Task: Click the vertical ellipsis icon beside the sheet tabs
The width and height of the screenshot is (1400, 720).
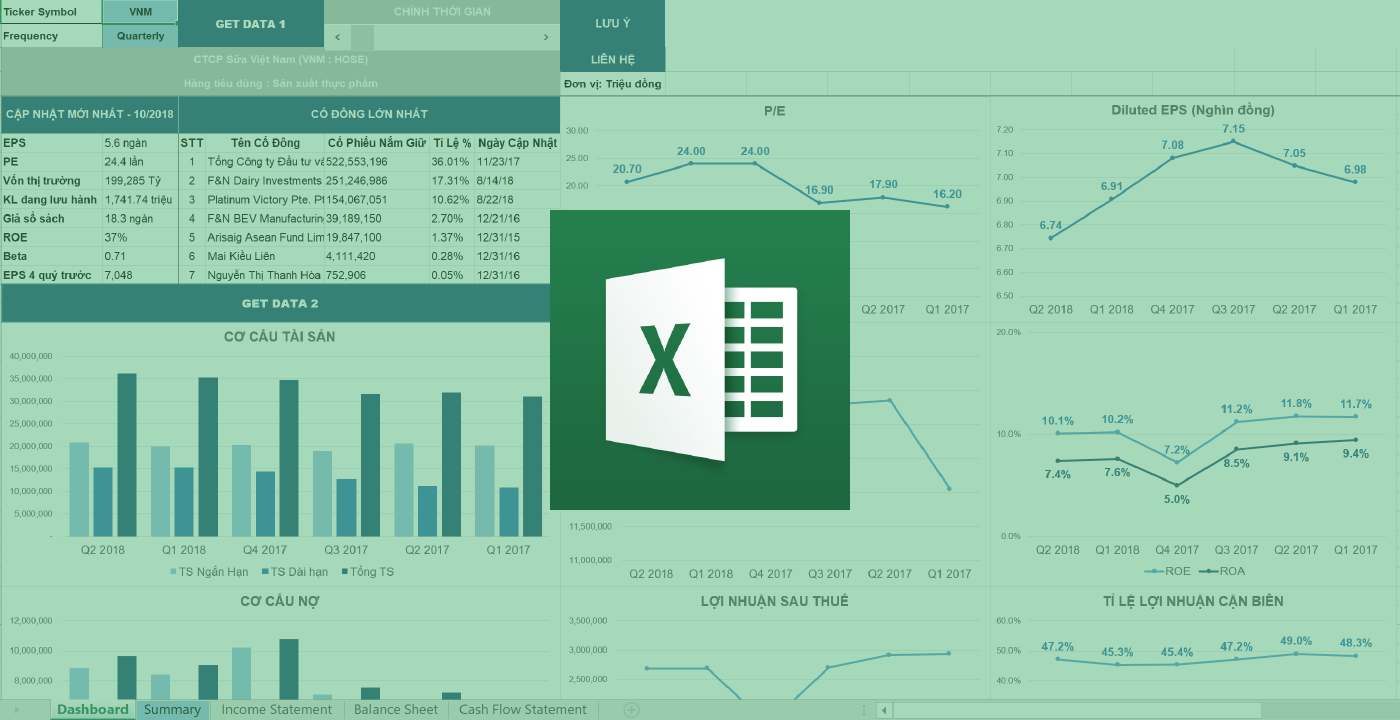Action: click(x=862, y=709)
